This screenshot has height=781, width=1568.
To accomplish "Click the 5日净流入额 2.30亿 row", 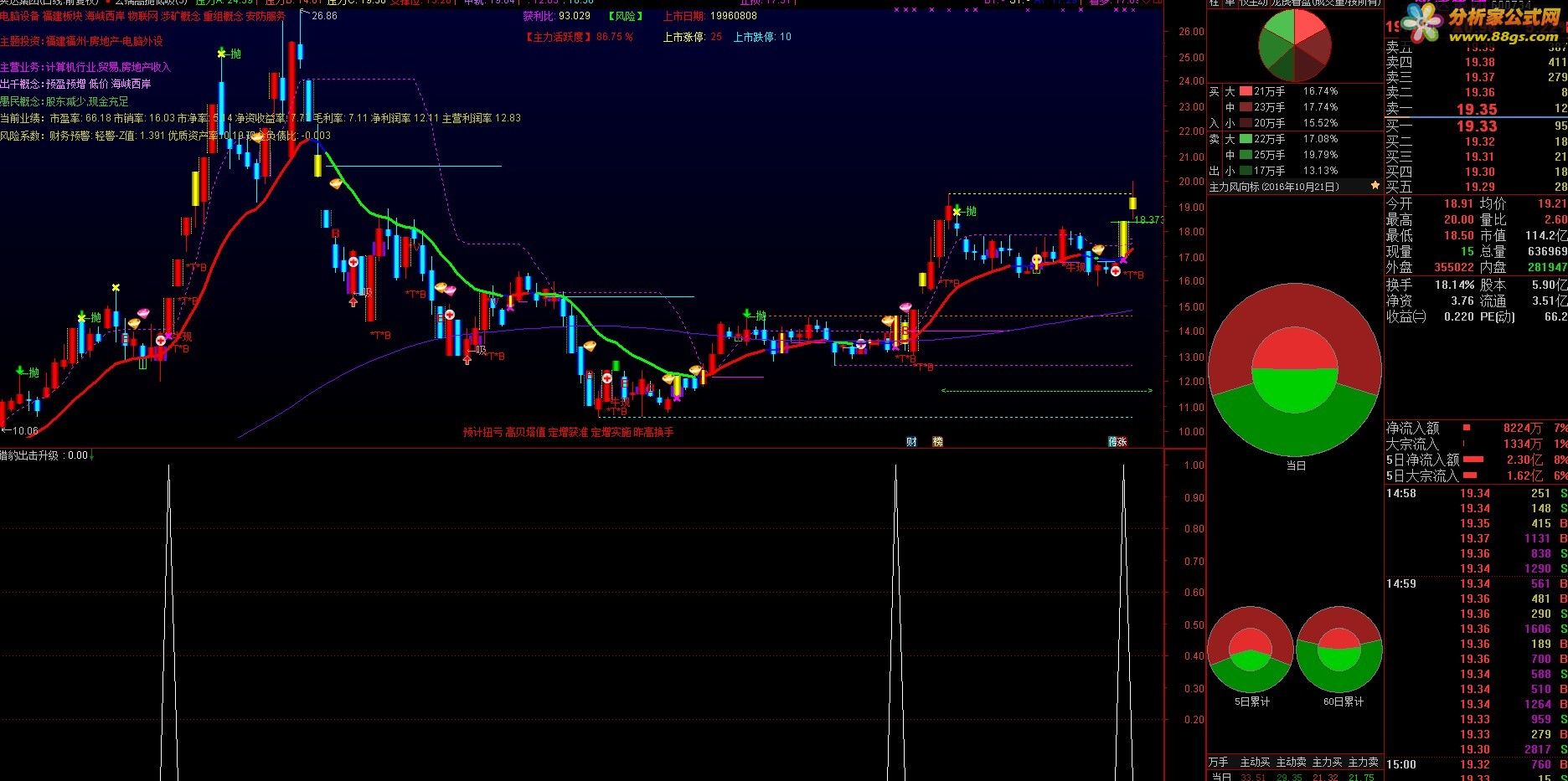I will pos(1476,460).
